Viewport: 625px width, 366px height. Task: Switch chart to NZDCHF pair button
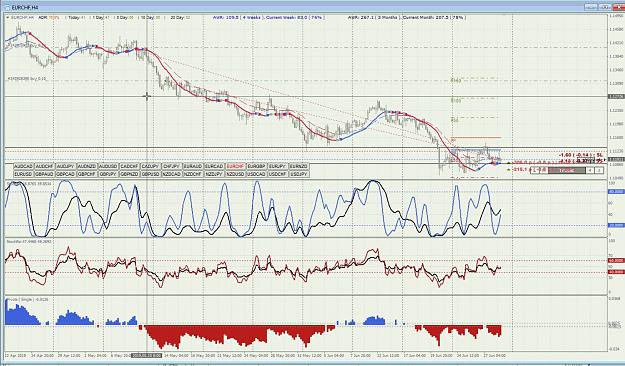(193, 174)
